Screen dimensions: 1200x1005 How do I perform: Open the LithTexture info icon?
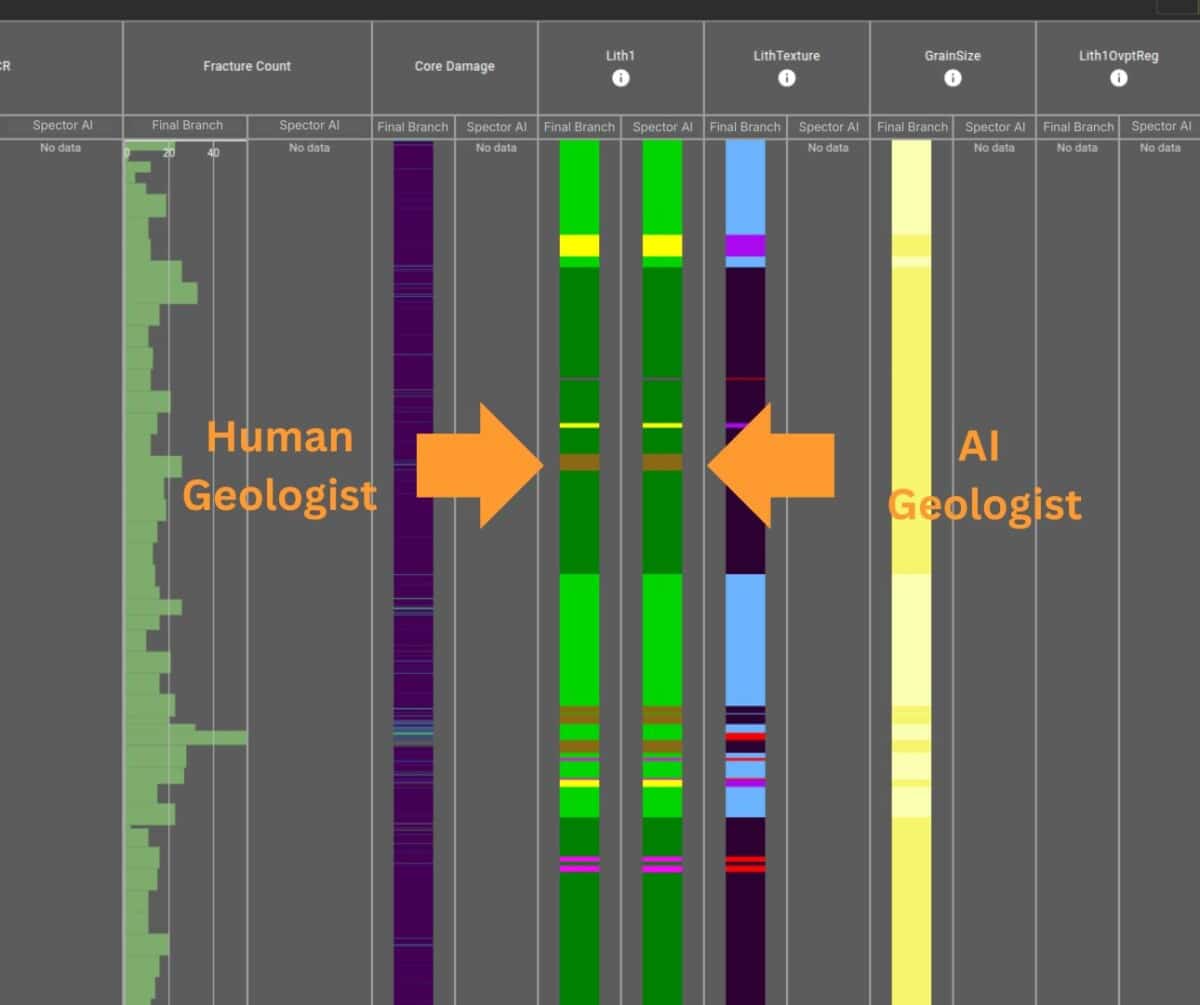786,78
